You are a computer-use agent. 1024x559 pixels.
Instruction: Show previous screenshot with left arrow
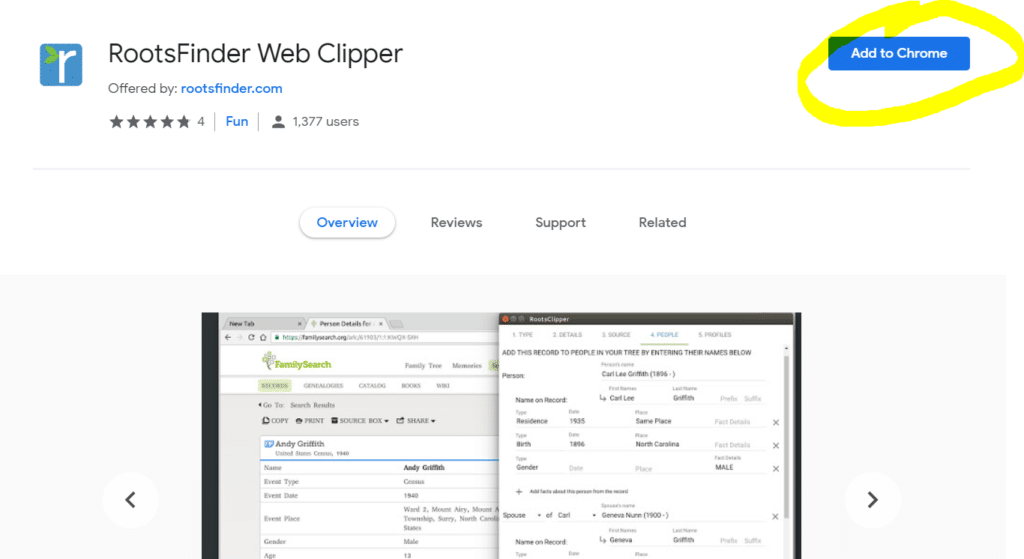click(131, 500)
